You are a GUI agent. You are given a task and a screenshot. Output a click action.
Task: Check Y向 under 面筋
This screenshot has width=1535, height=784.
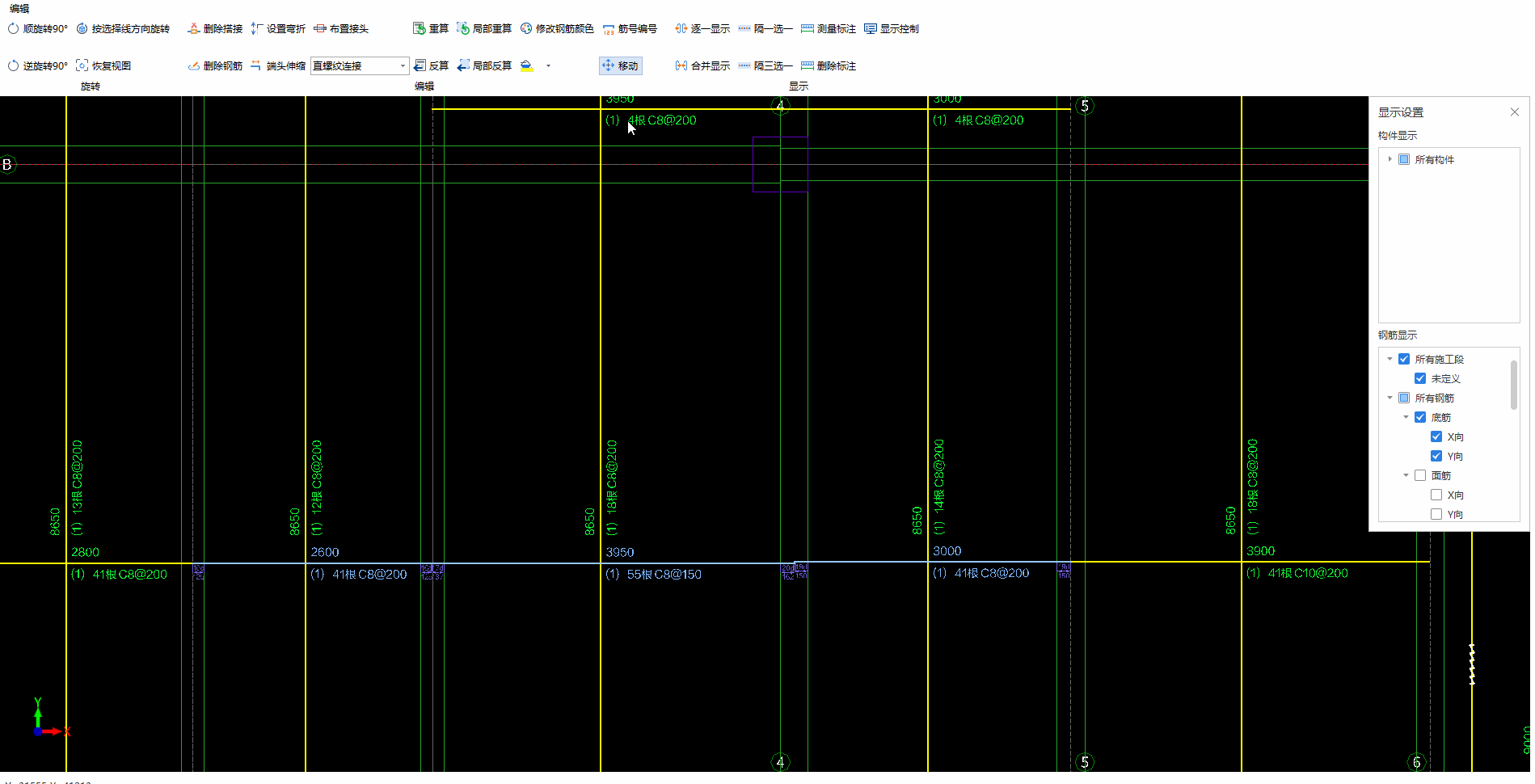click(x=1436, y=515)
